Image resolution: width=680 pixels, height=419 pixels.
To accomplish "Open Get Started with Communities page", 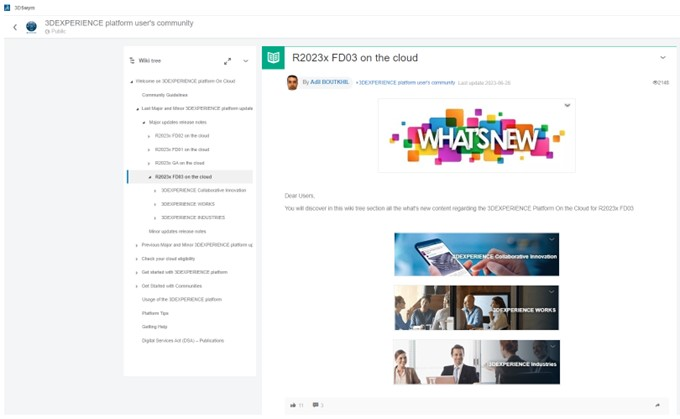I will (171, 286).
